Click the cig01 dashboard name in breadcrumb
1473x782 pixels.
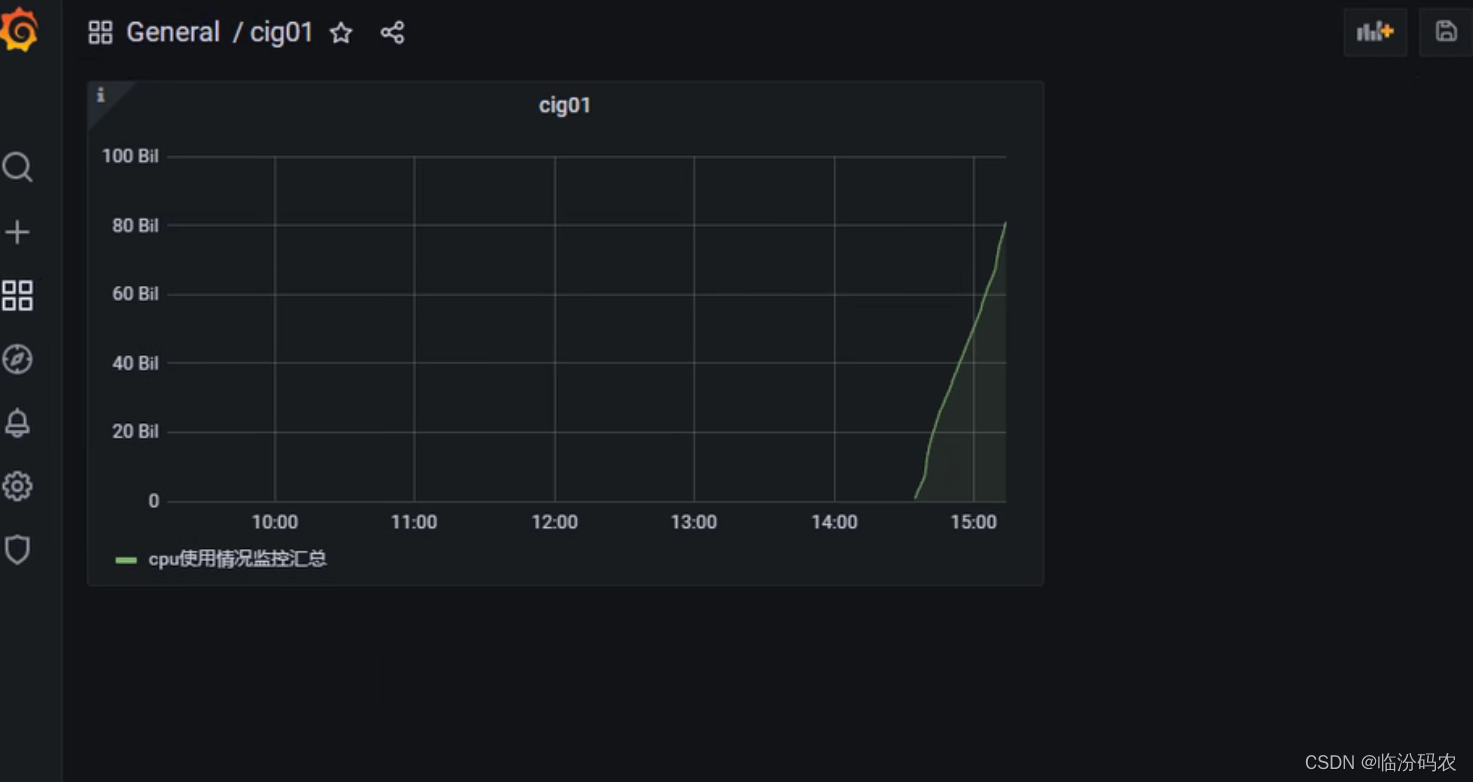(282, 32)
